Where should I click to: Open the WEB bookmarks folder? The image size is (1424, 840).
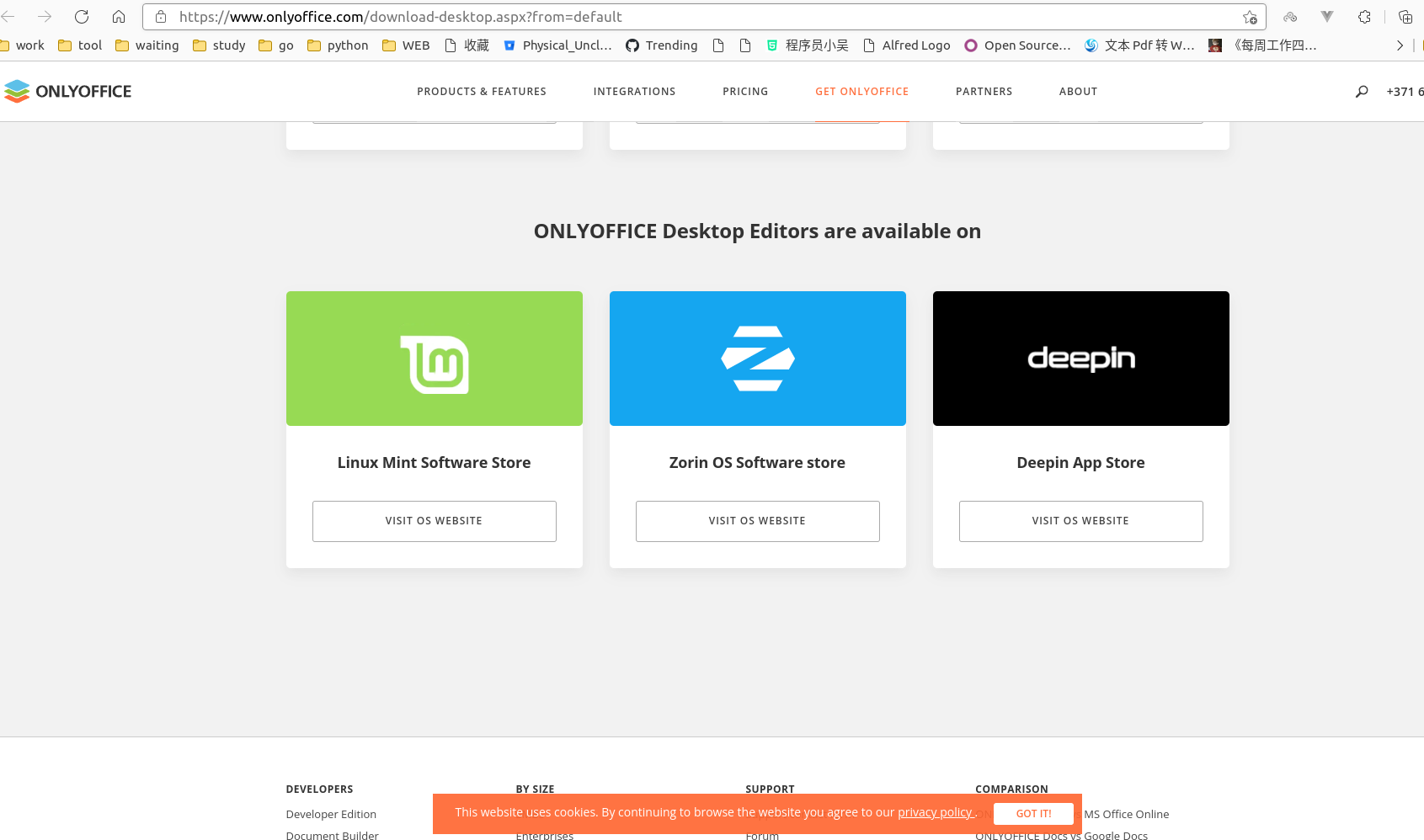pyautogui.click(x=406, y=45)
